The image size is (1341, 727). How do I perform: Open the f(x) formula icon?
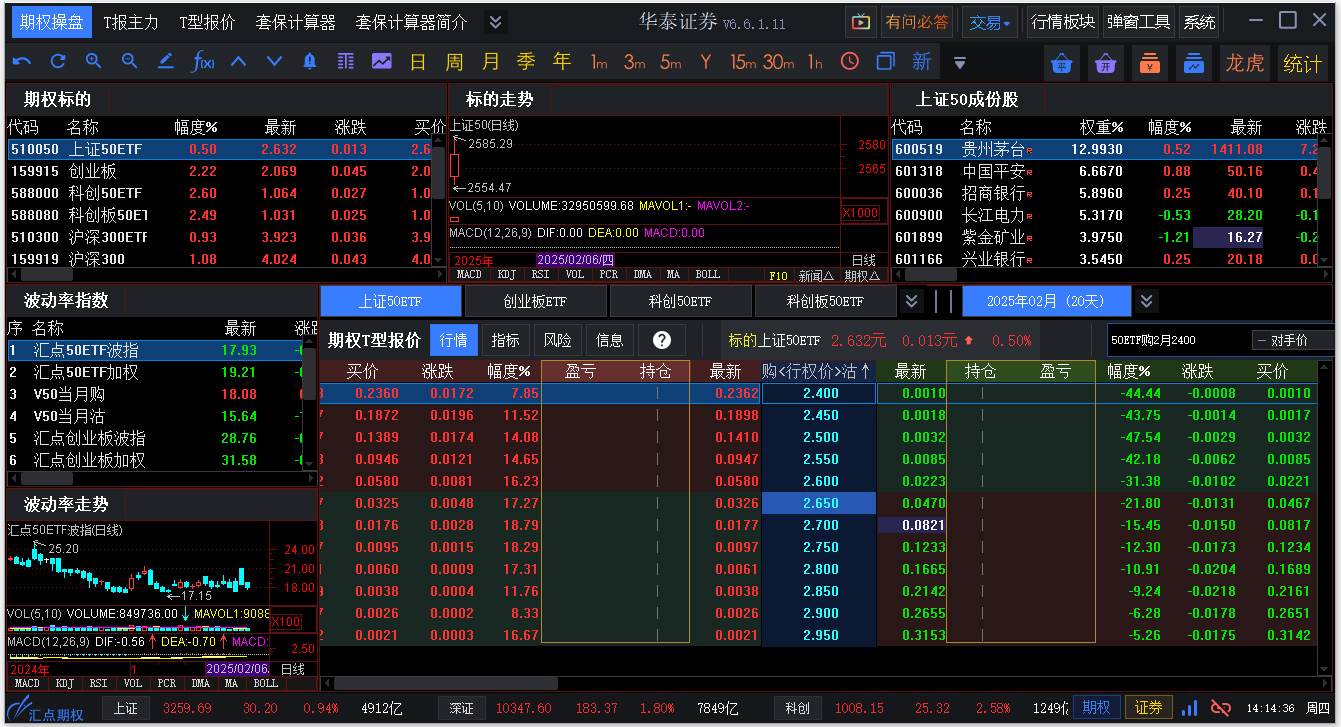tap(202, 62)
